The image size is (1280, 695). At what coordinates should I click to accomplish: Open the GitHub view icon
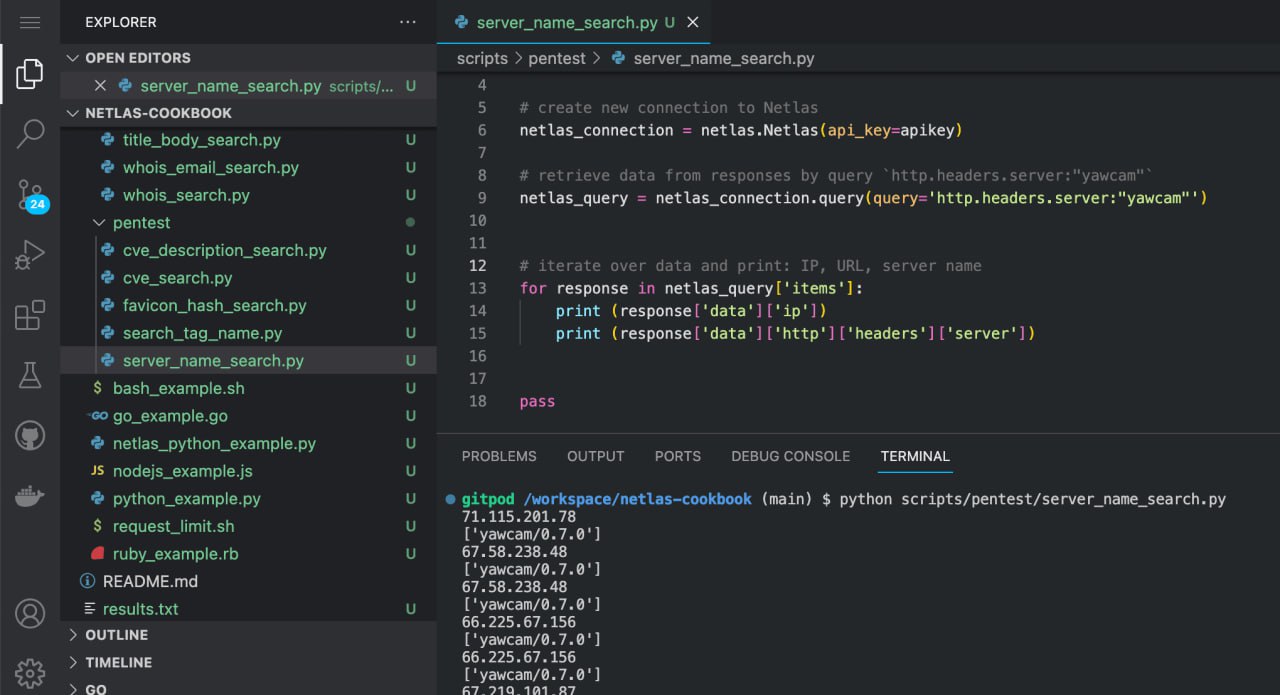pos(30,435)
